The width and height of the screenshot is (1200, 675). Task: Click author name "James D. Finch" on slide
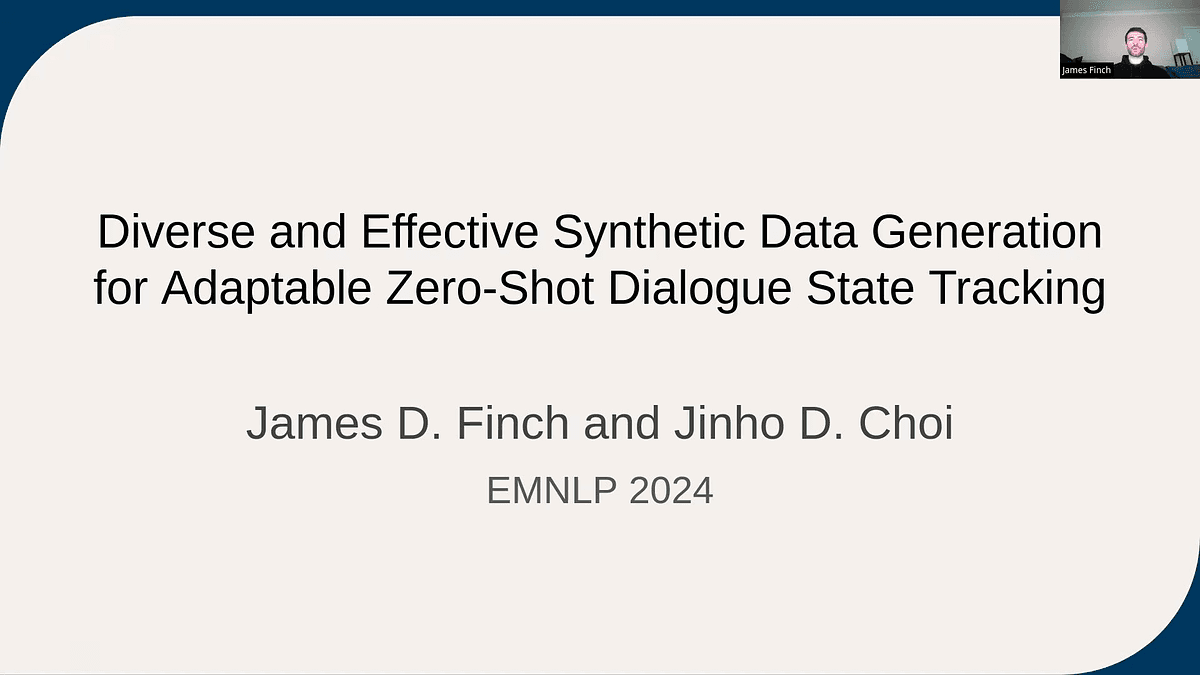coord(409,424)
